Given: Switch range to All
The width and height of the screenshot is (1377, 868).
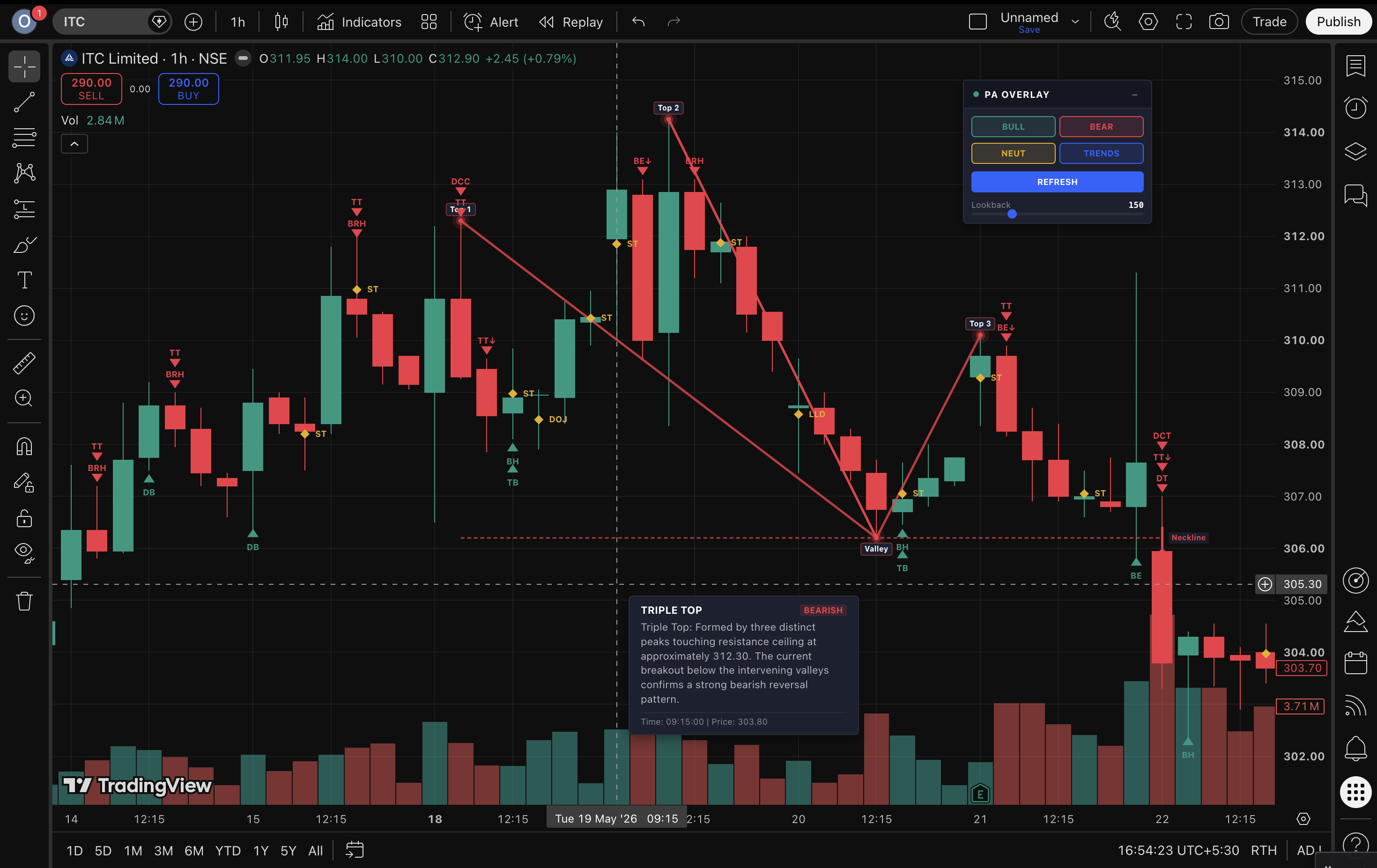Looking at the screenshot, I should click(315, 850).
